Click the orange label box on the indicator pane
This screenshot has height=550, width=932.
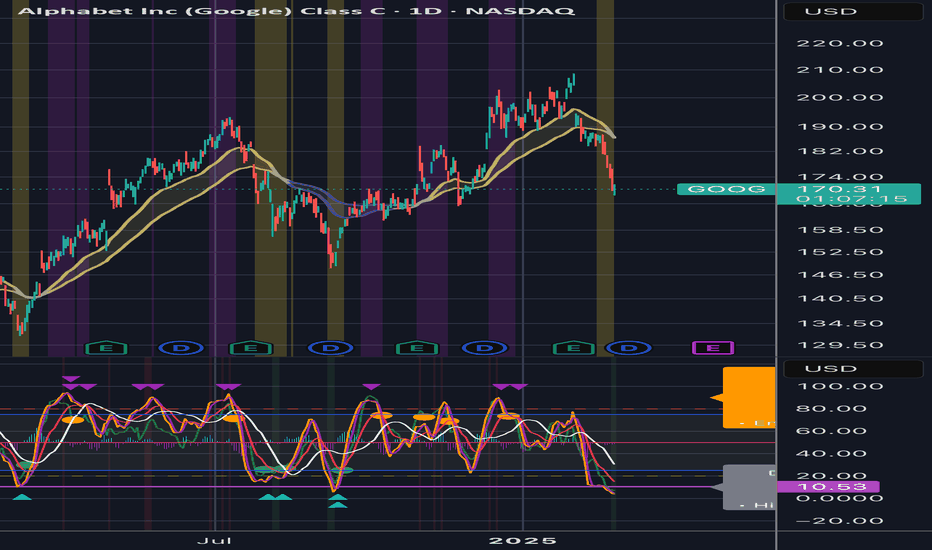[x=749, y=398]
